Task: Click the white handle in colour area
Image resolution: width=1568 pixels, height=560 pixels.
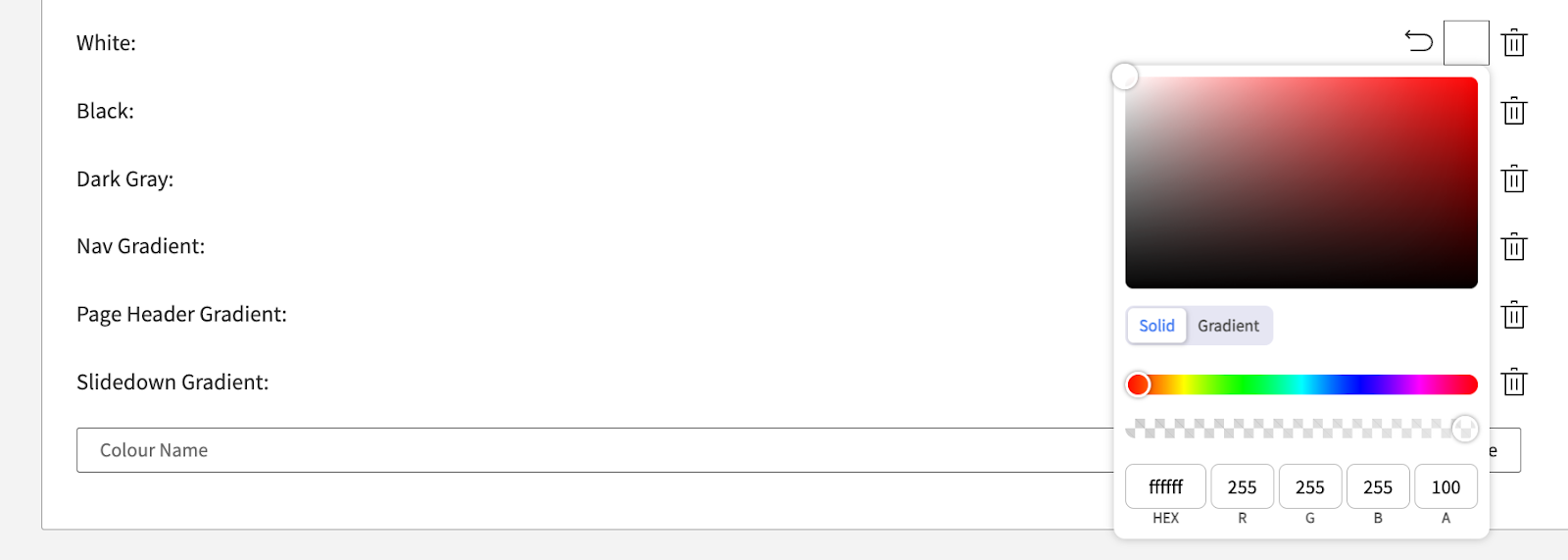Action: (x=1125, y=76)
